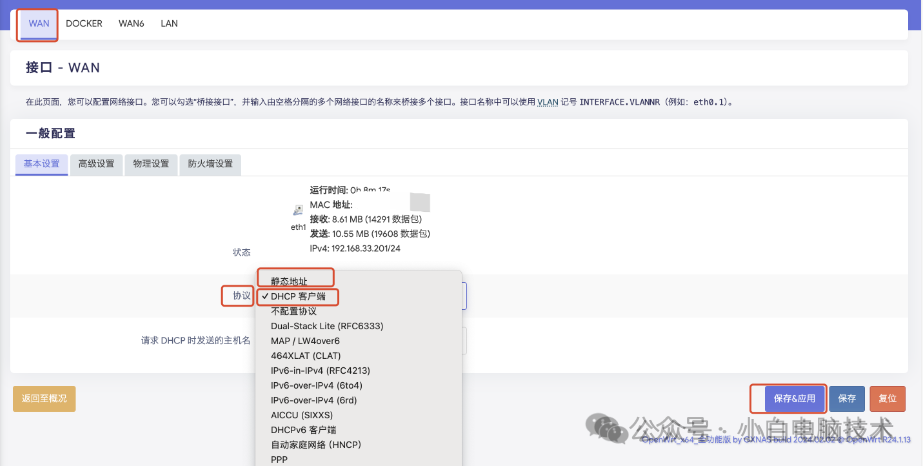
Task: Open the WAN6 interface tab
Action: coord(131,23)
